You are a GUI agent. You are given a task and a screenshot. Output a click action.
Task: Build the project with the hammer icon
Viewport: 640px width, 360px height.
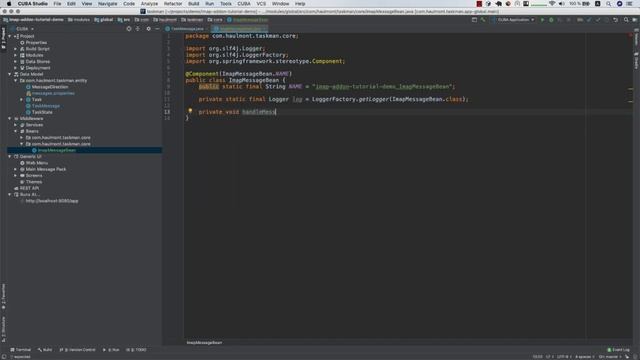(x=483, y=20)
